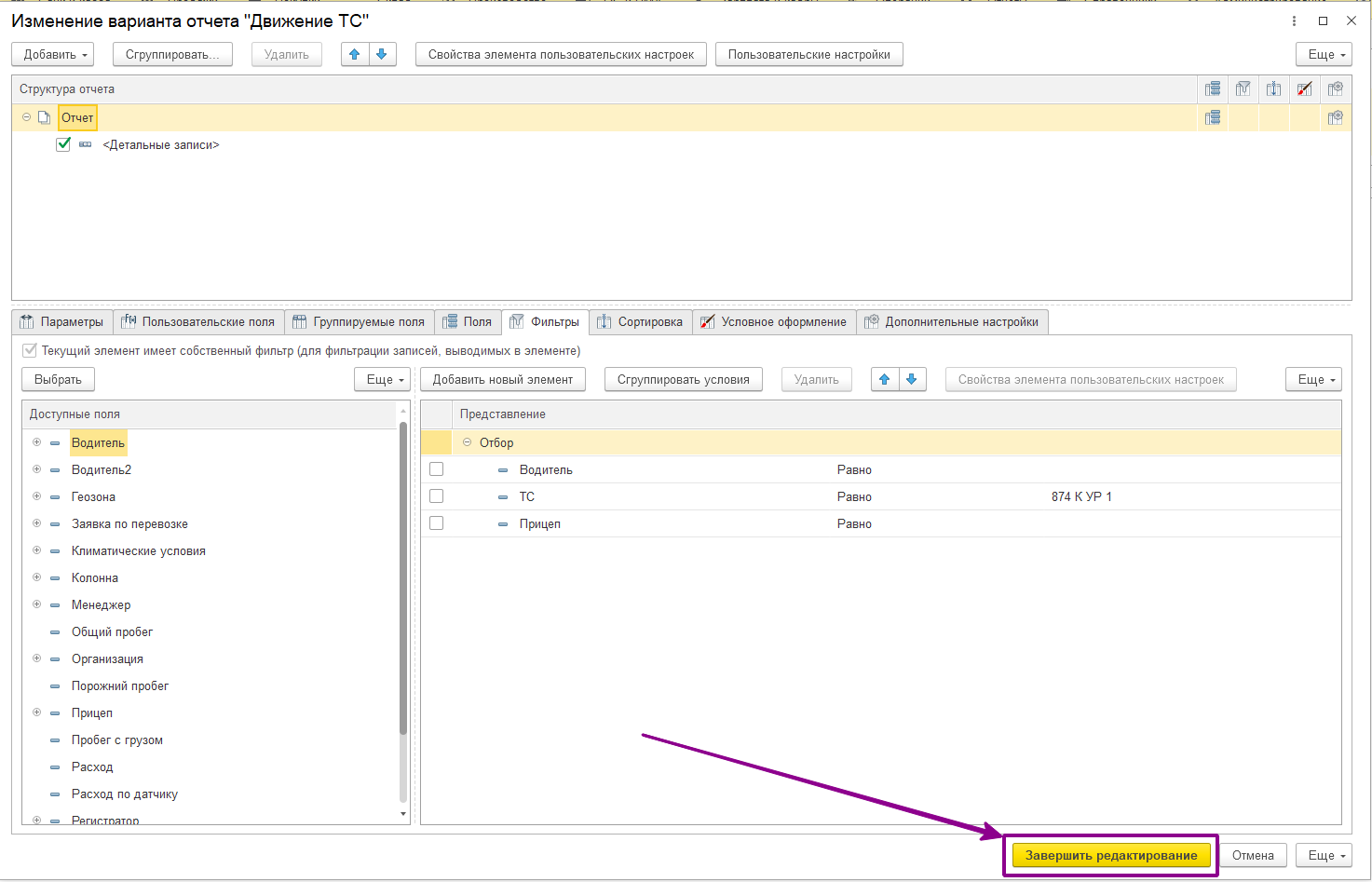Click additional settings icon in structure header
This screenshot has height=882, width=1372.
1336,89
